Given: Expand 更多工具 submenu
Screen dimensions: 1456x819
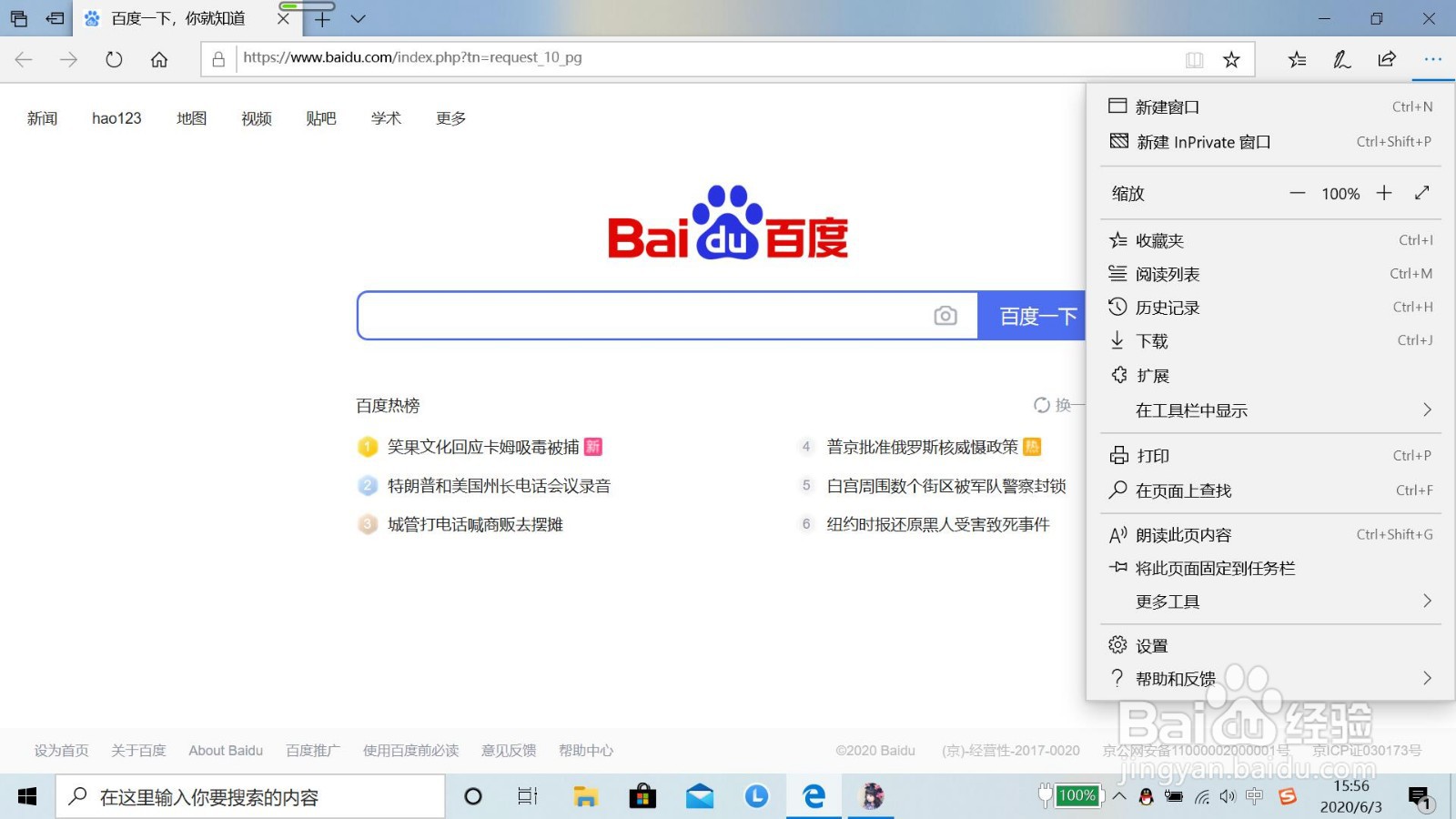Looking at the screenshot, I should 1270,602.
